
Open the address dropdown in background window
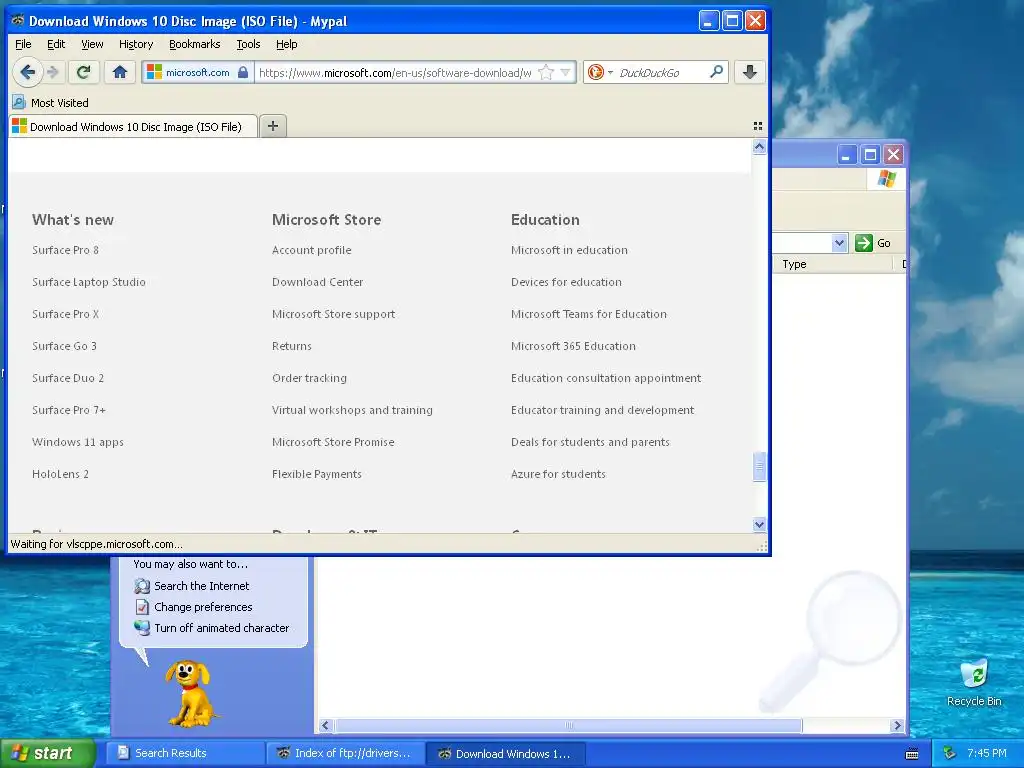click(839, 243)
